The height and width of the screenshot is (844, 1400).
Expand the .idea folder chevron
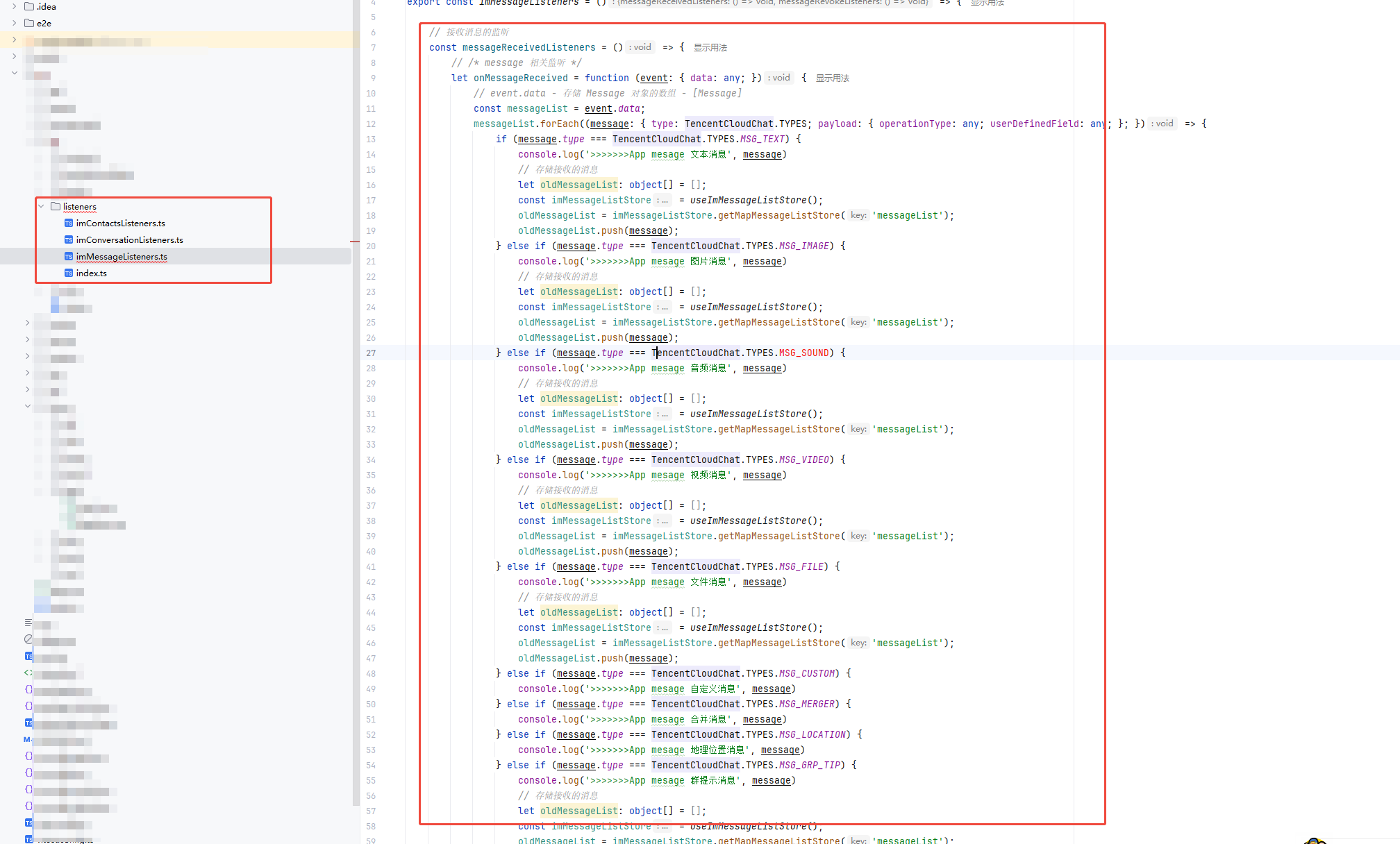[x=15, y=6]
